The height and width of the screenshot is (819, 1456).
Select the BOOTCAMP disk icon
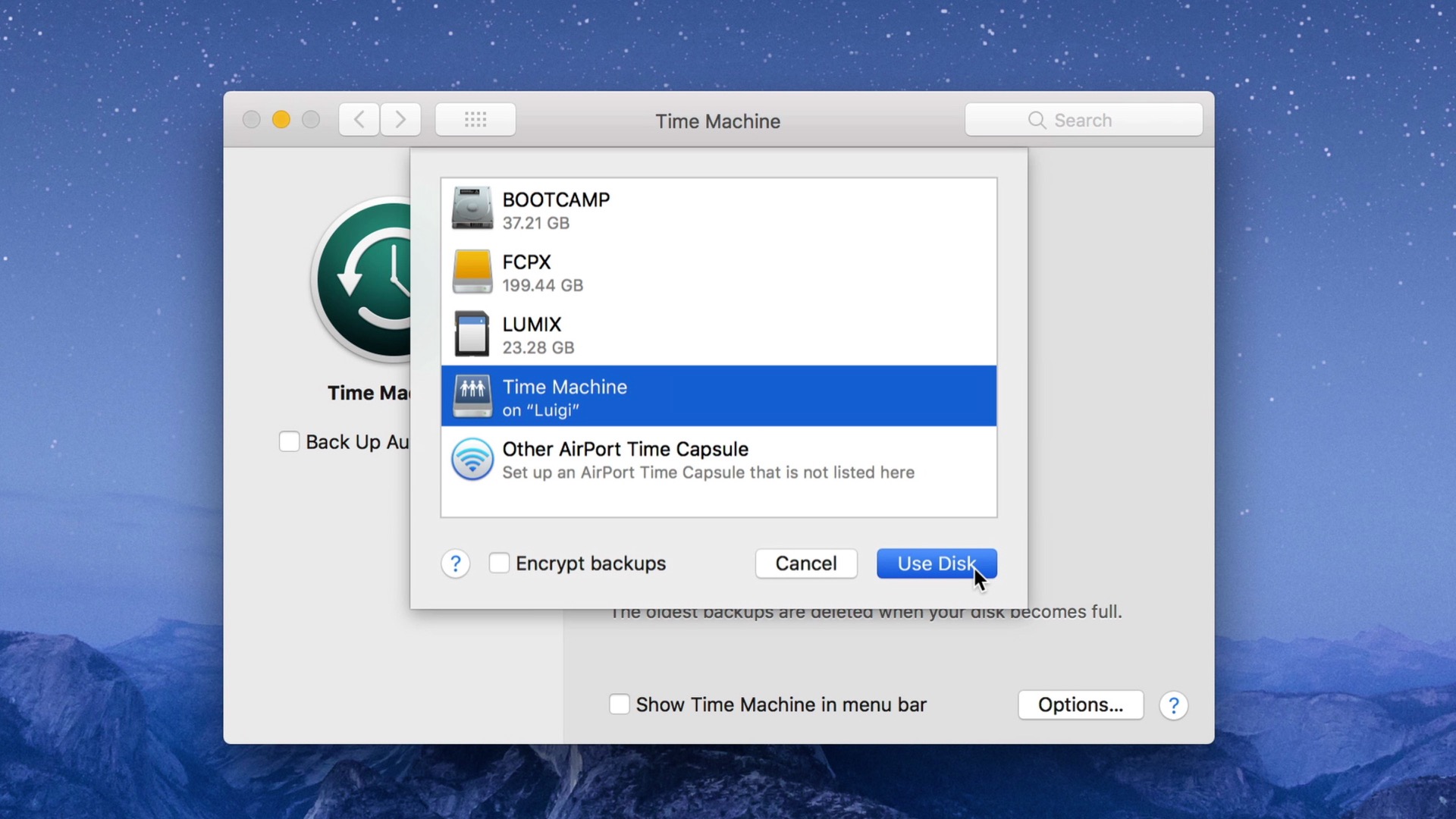tap(471, 208)
